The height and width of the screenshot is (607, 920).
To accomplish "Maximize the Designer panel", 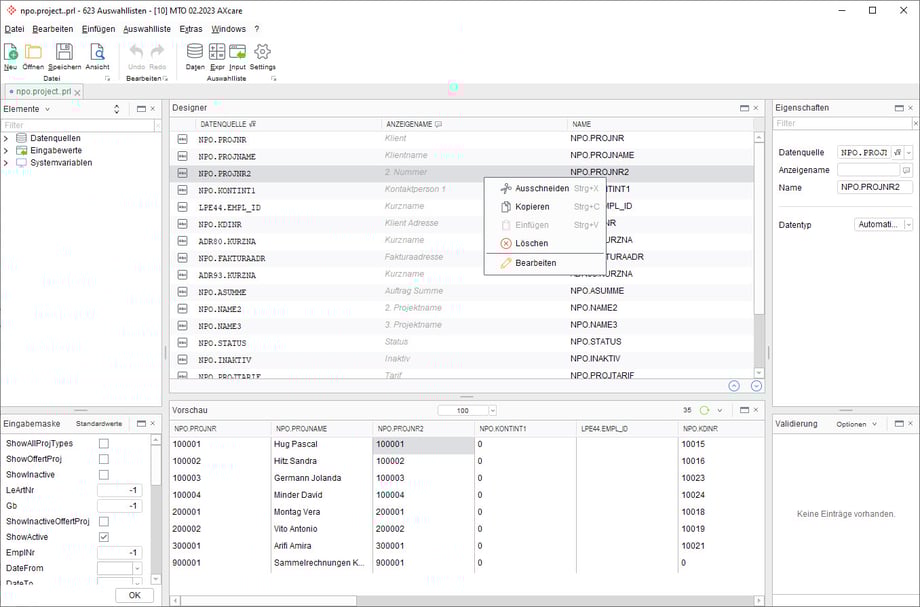I will (x=745, y=108).
